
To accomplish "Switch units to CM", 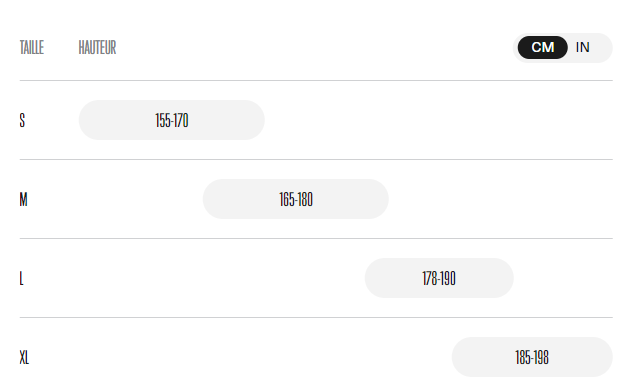I will pyautogui.click(x=542, y=48).
